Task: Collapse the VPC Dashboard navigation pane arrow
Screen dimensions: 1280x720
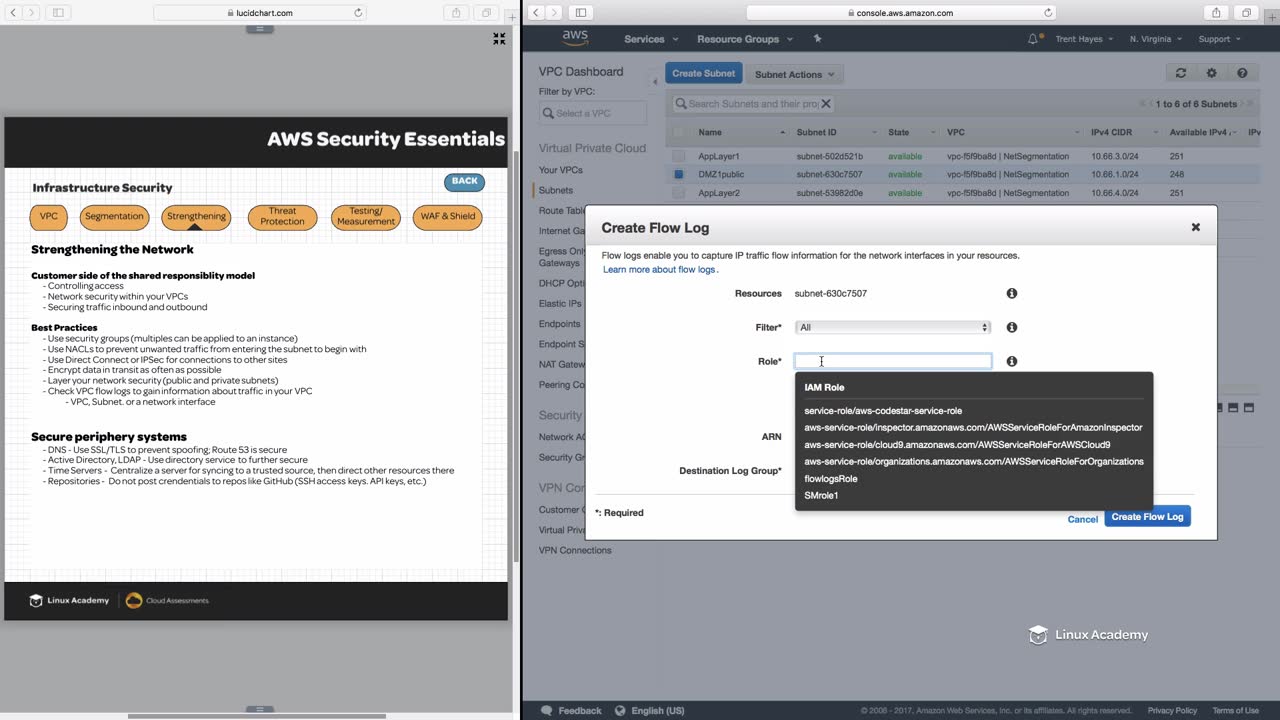Action: pyautogui.click(x=655, y=81)
